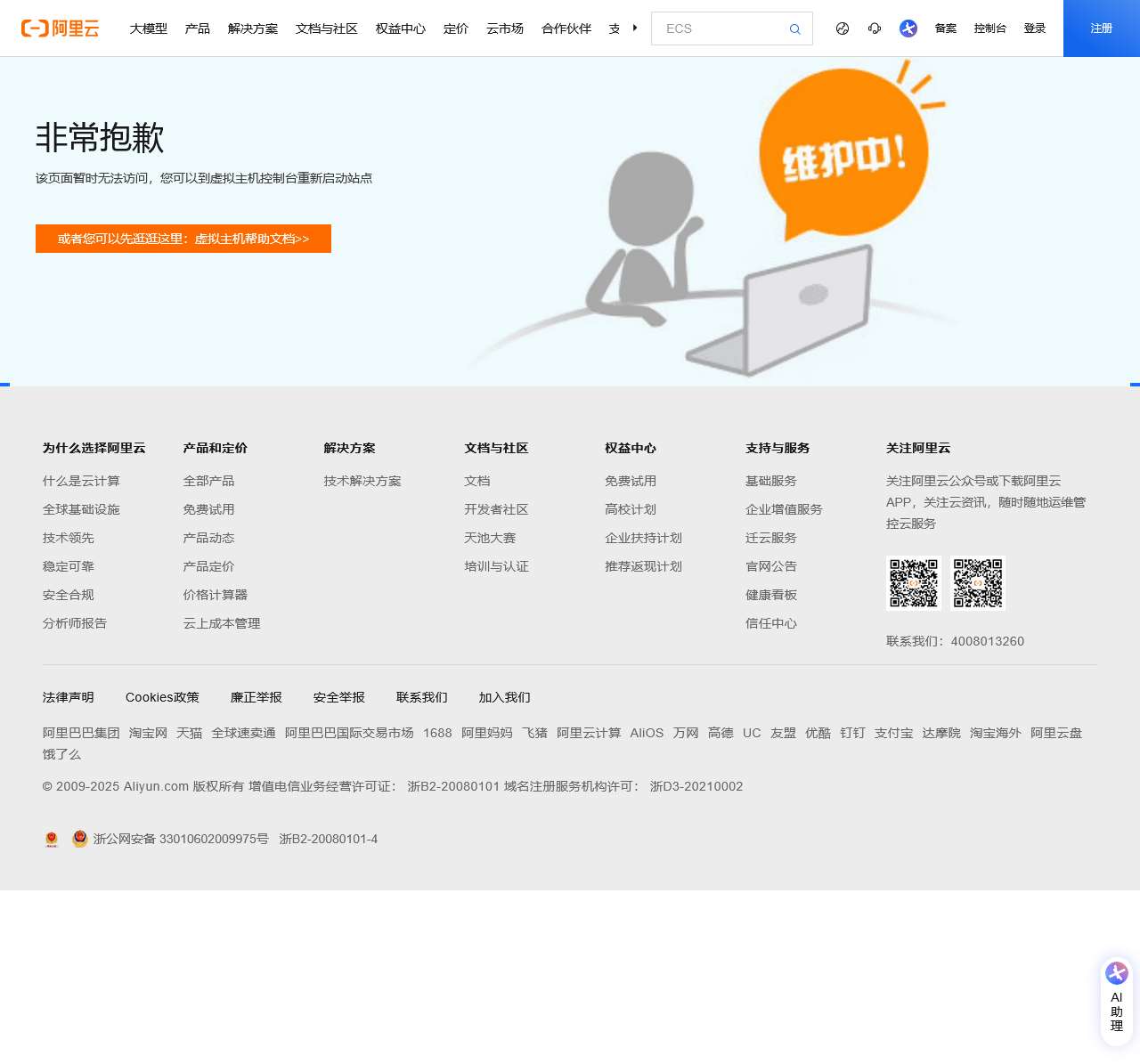The image size is (1140, 1064).
Task: Open the 产品 menu
Action: tap(198, 28)
